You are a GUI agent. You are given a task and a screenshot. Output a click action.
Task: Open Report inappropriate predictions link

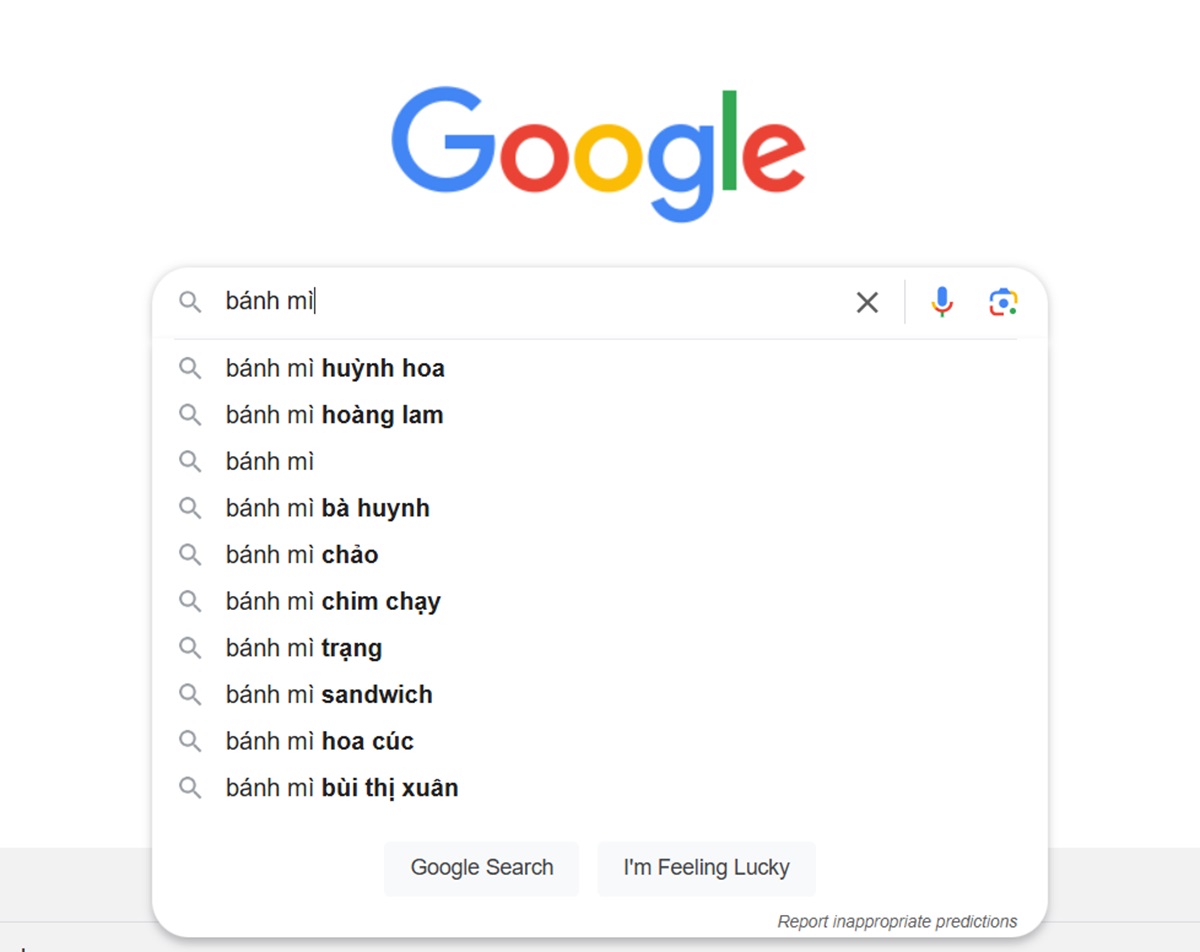pos(897,921)
